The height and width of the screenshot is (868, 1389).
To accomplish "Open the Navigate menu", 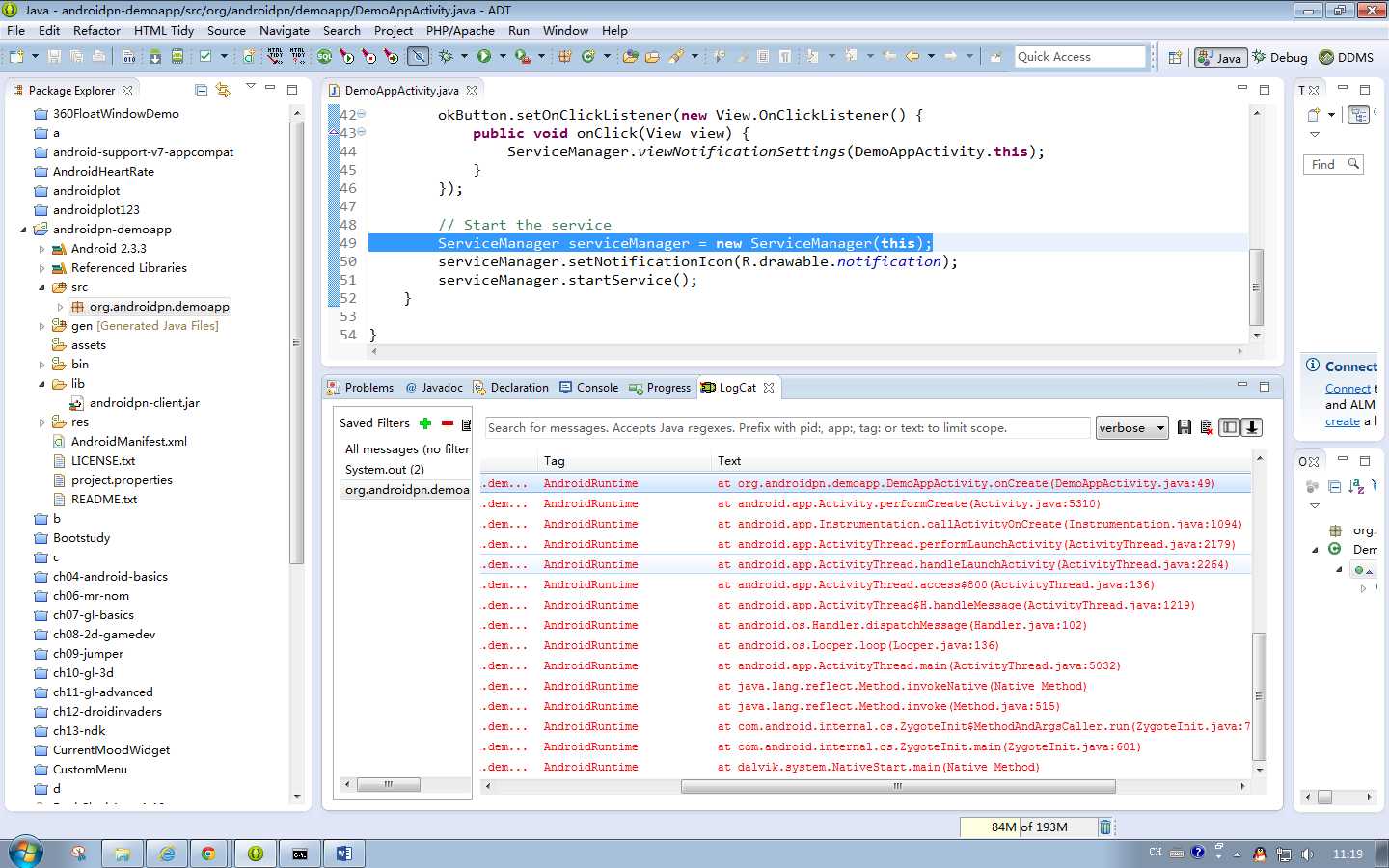I will (285, 30).
